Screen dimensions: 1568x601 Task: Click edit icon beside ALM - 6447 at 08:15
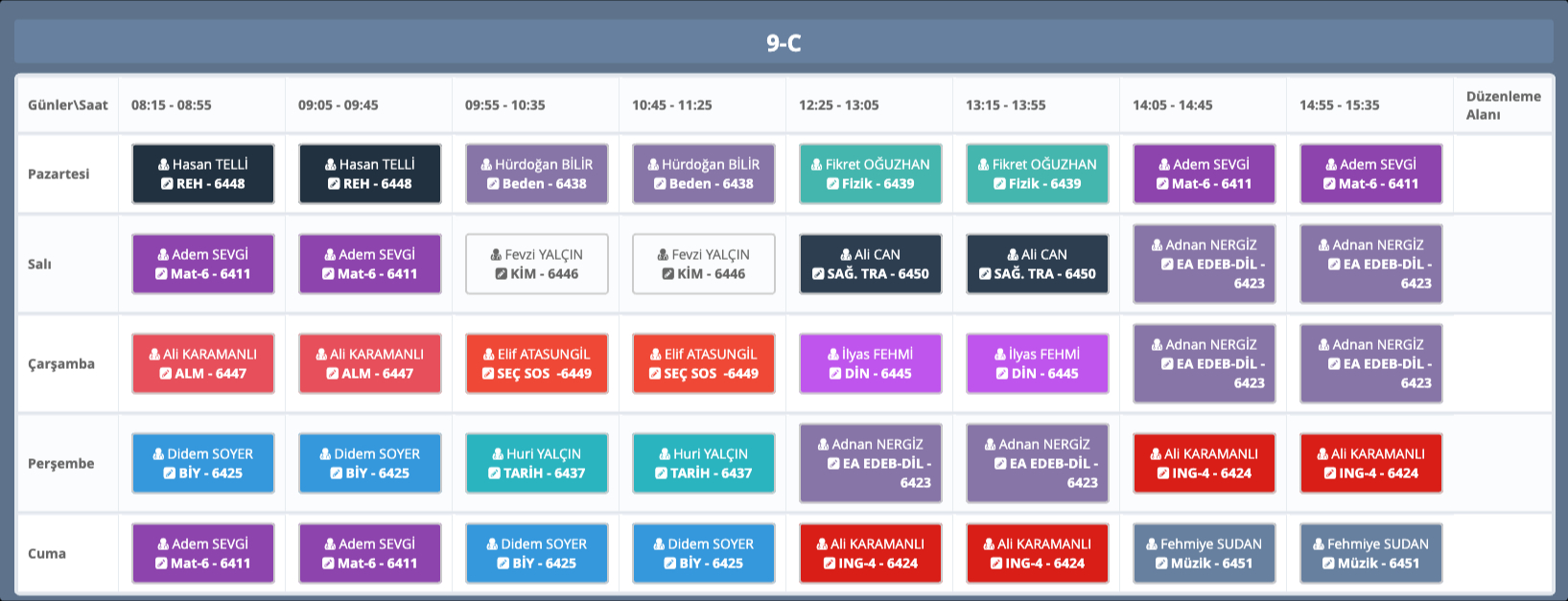click(165, 374)
